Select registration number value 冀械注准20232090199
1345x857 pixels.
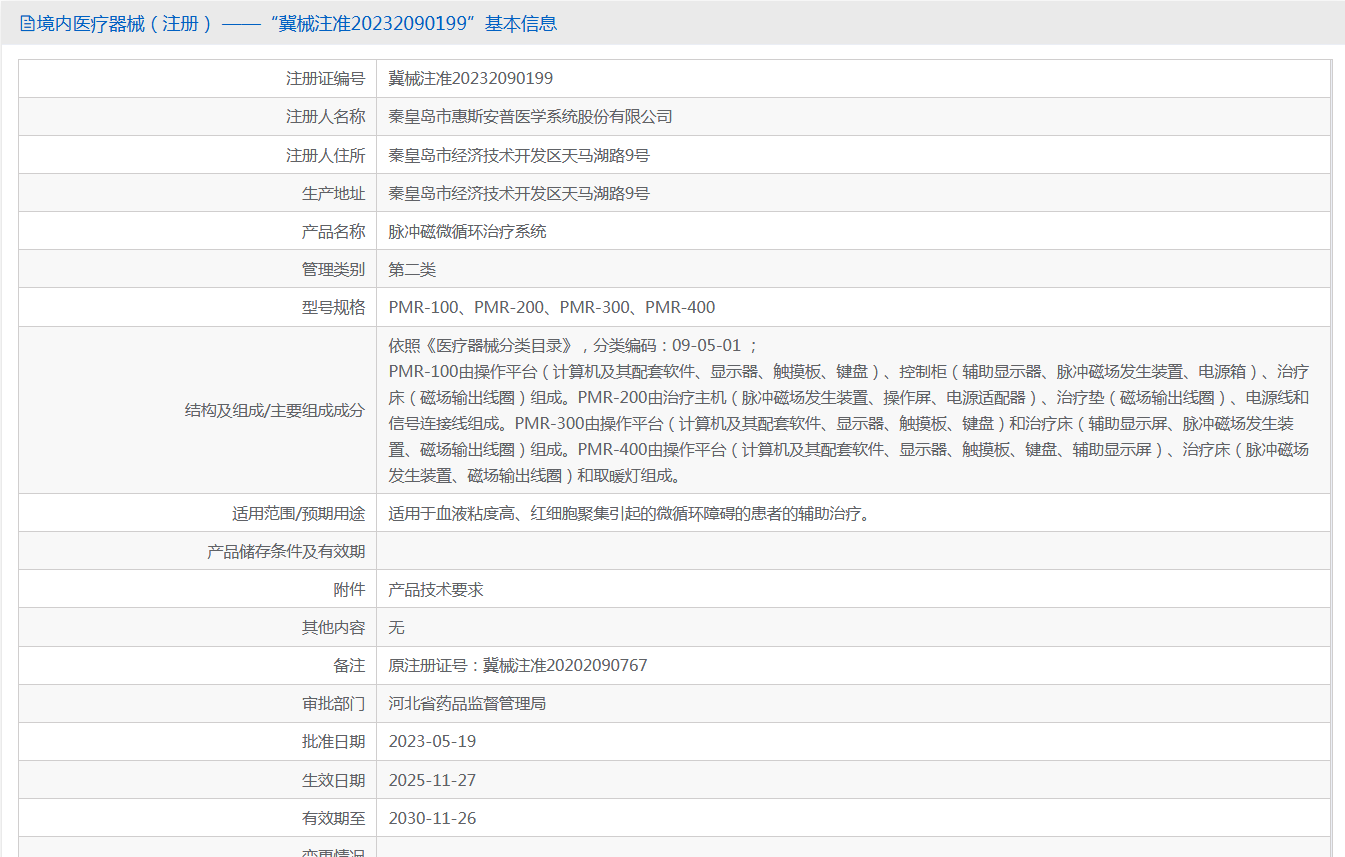(470, 78)
